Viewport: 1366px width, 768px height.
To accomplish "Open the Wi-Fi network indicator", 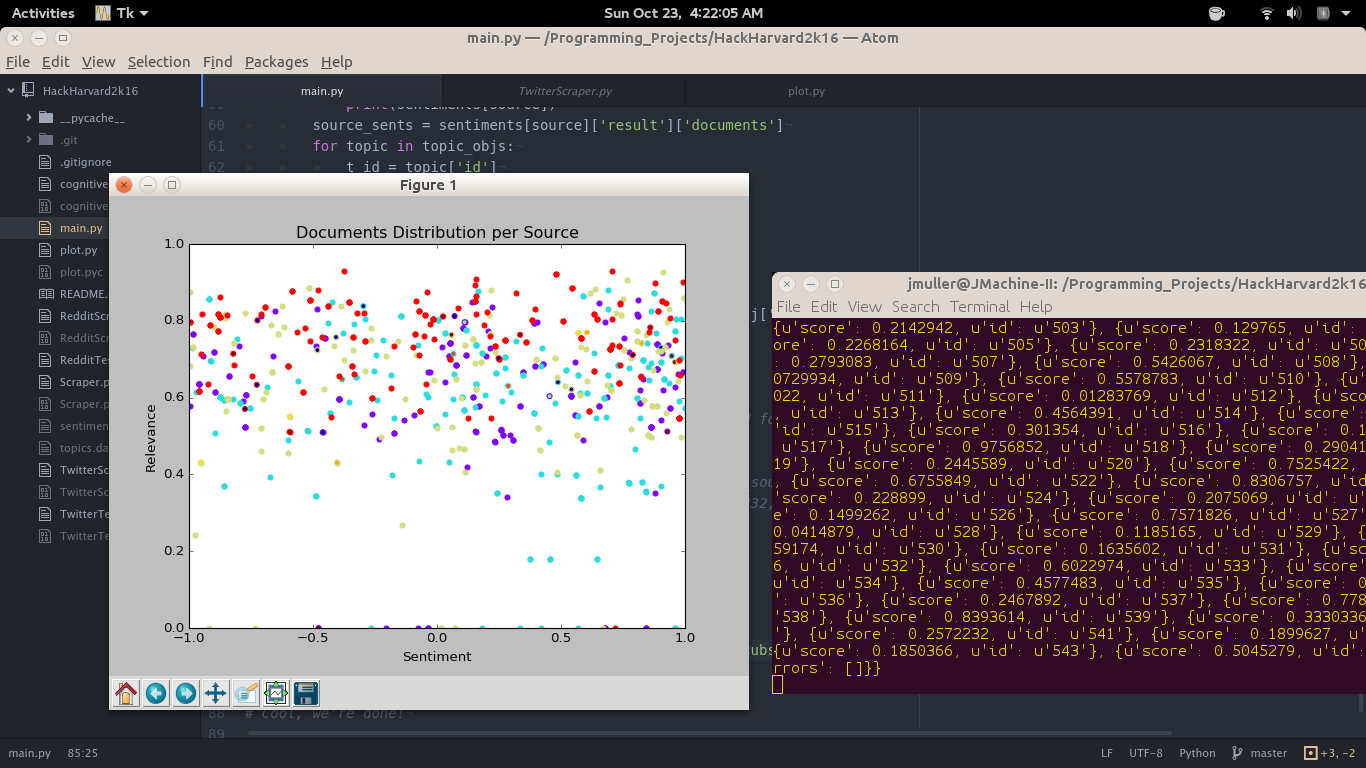I will point(1266,13).
